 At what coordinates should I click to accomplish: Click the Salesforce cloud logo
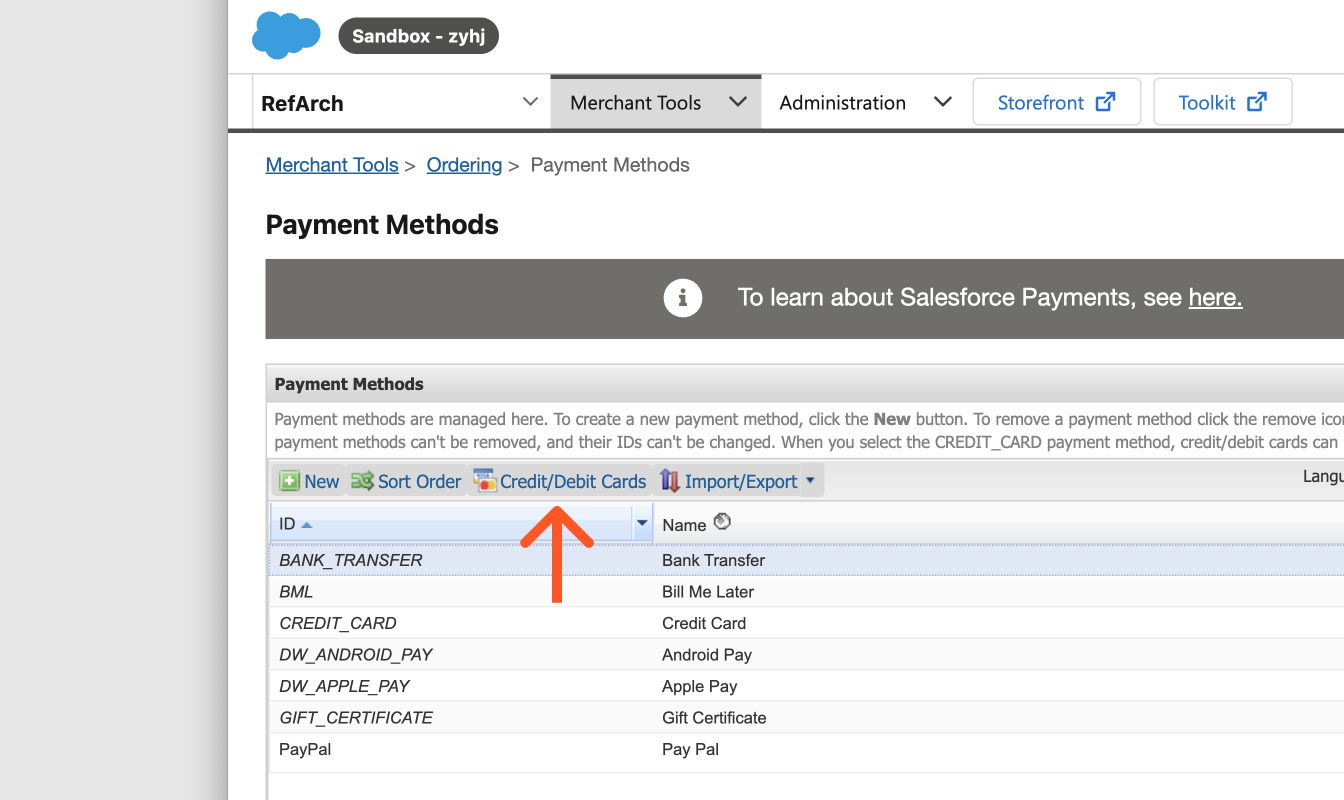click(286, 35)
